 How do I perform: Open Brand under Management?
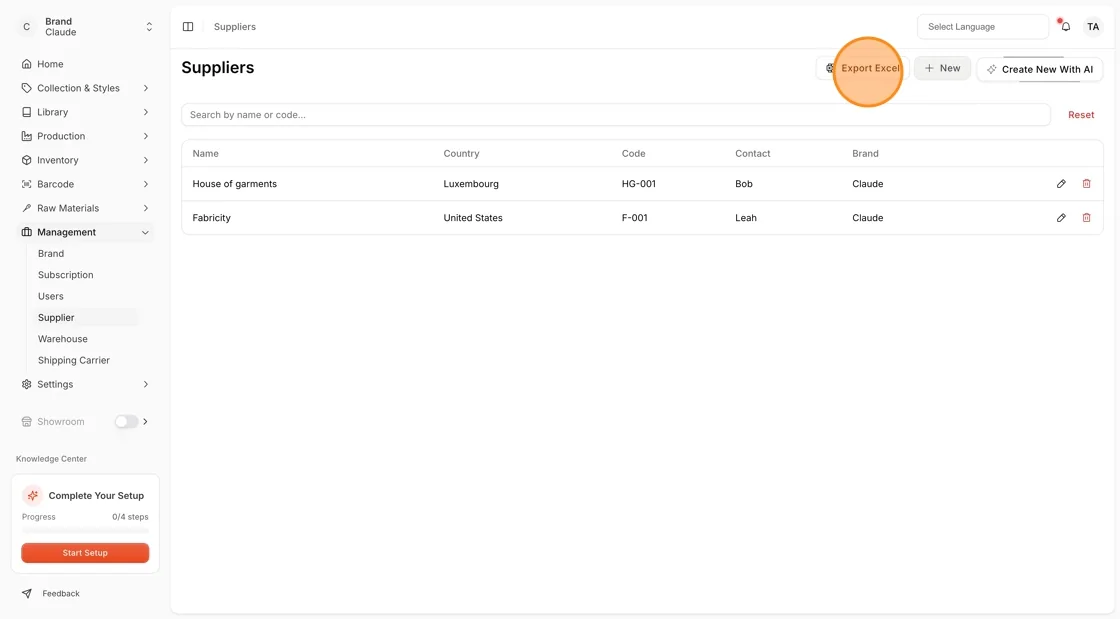point(51,253)
